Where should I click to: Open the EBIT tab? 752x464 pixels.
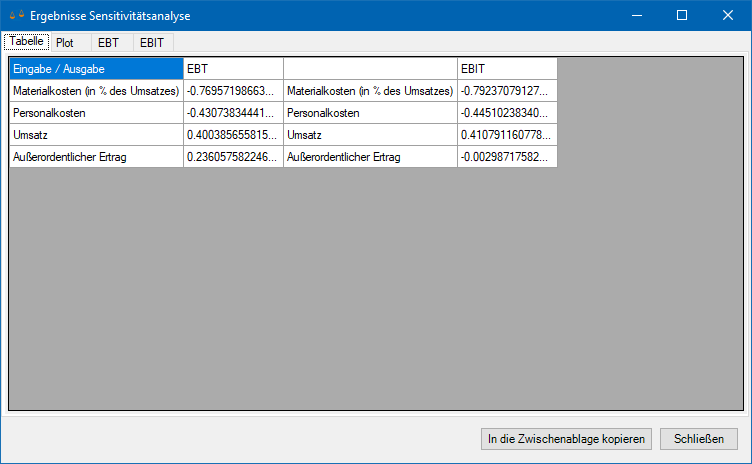pos(153,43)
